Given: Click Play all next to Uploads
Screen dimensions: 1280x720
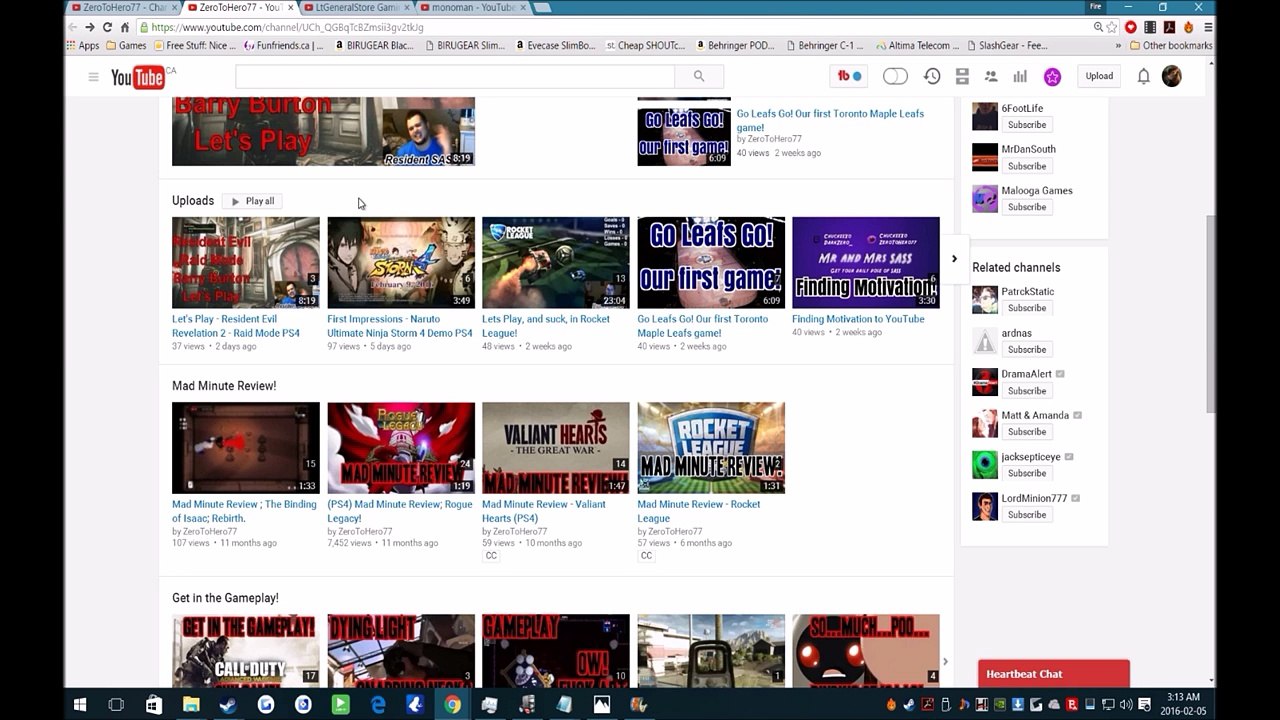Looking at the screenshot, I should coord(252,201).
